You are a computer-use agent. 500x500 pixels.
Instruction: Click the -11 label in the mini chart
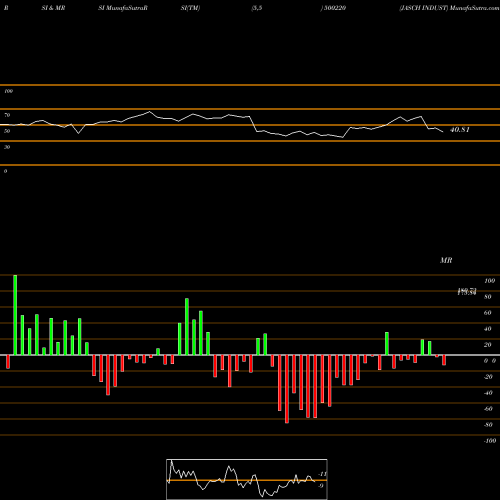(322, 474)
